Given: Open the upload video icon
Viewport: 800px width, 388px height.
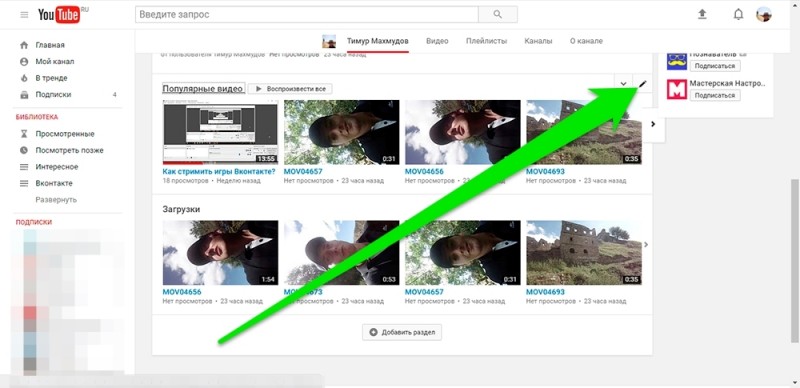Looking at the screenshot, I should pos(702,14).
